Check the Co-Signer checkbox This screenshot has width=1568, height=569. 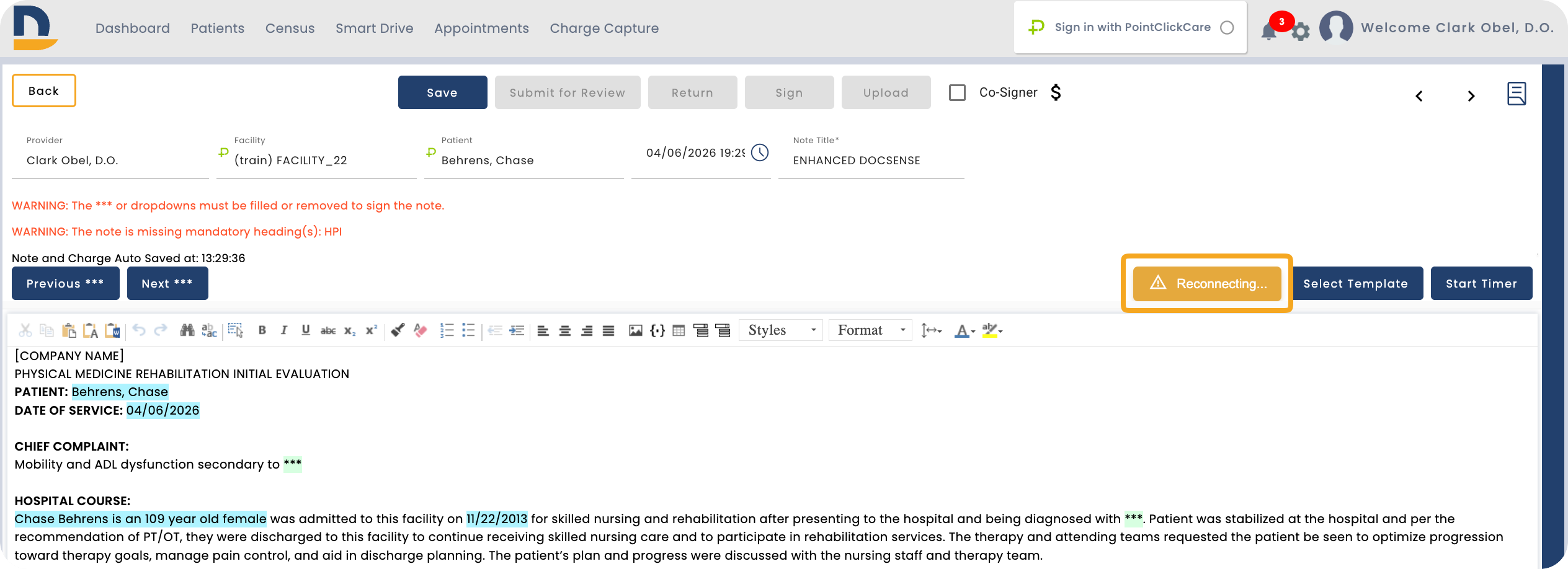[957, 93]
